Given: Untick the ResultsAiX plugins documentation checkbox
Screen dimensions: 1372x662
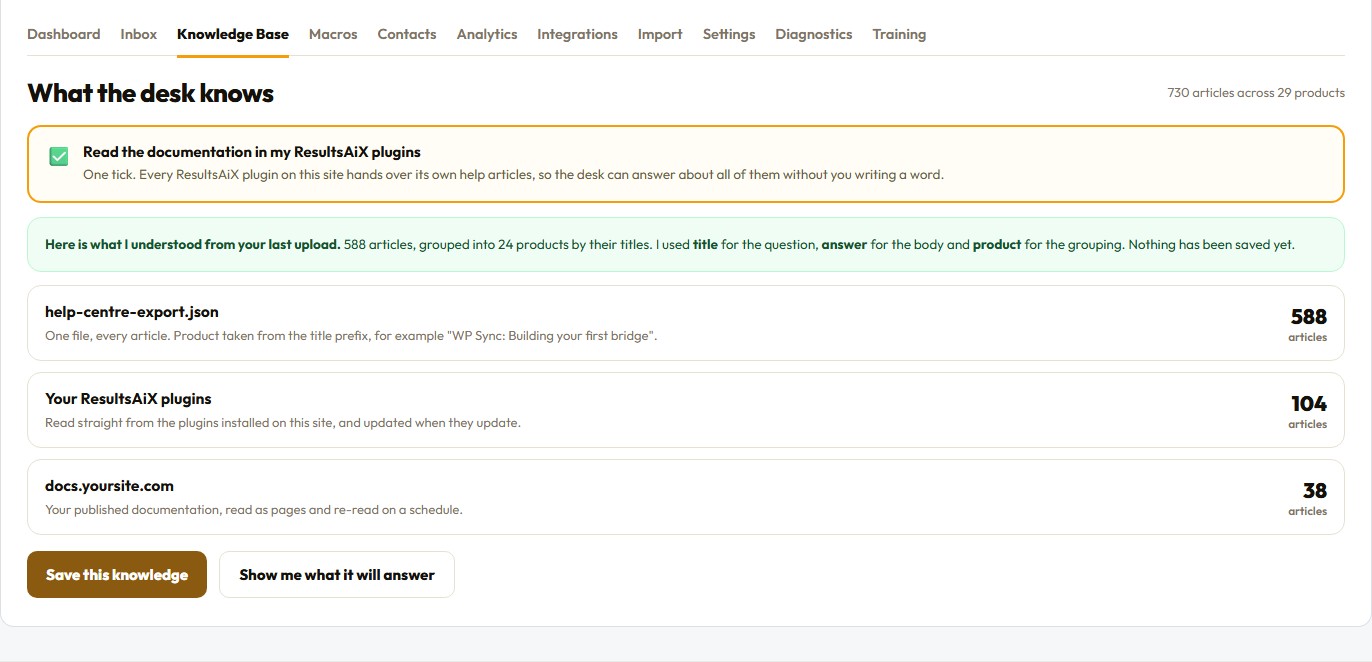Looking at the screenshot, I should (x=59, y=156).
